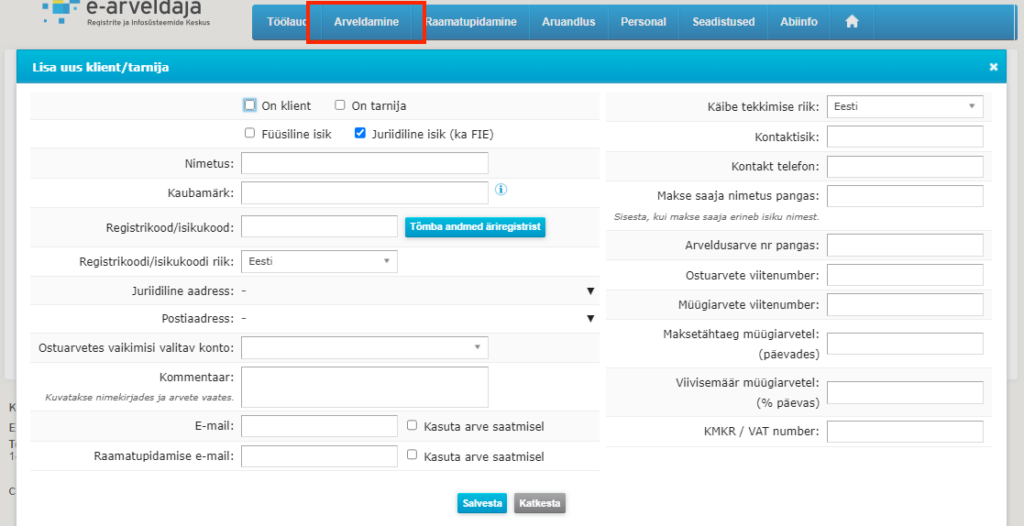
Task: Open the 'Registrikoodi/isikukoodi riik' dropdown
Action: (x=320, y=261)
